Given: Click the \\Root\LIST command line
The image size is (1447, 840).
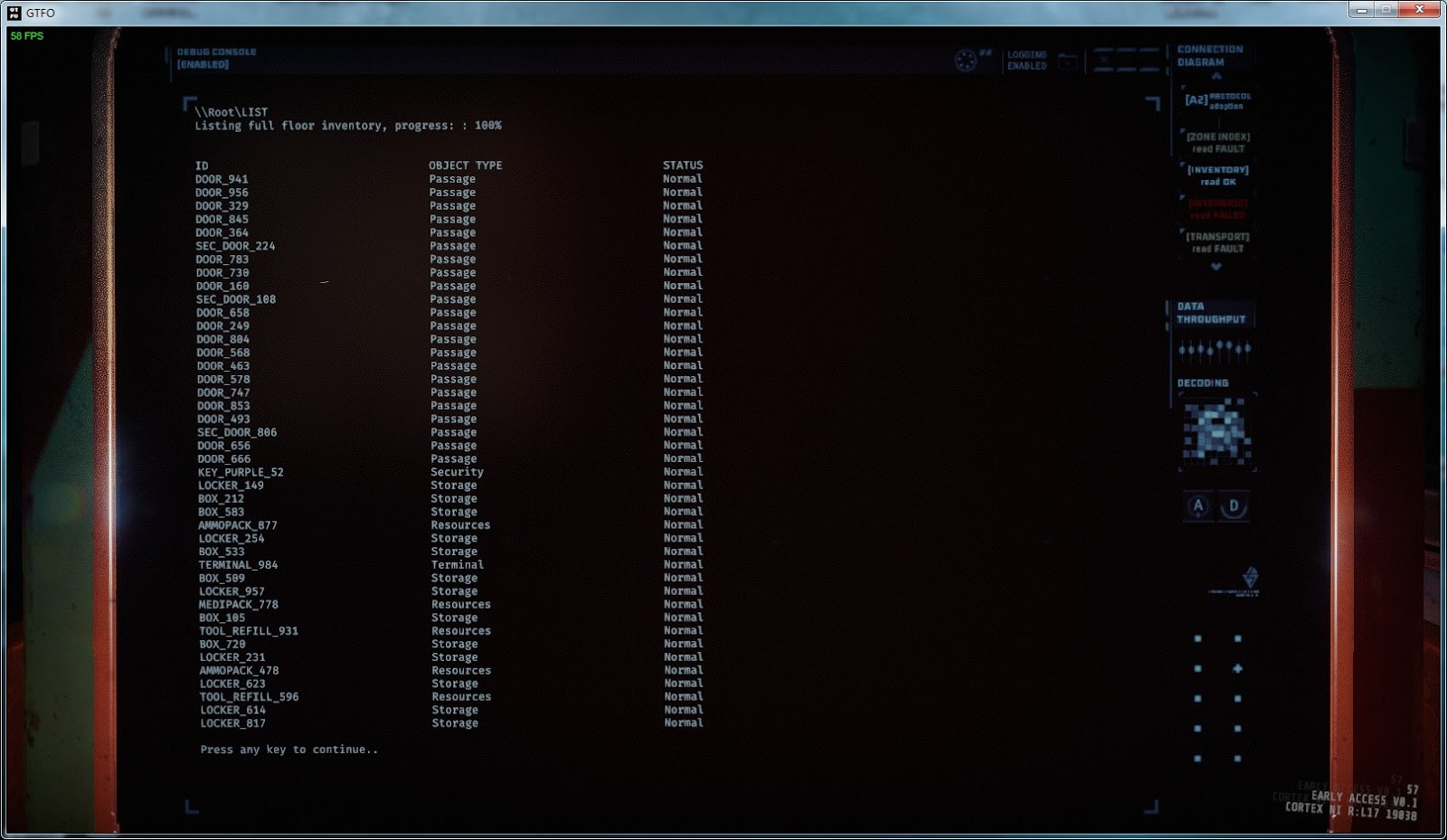Looking at the screenshot, I should coord(231,112).
